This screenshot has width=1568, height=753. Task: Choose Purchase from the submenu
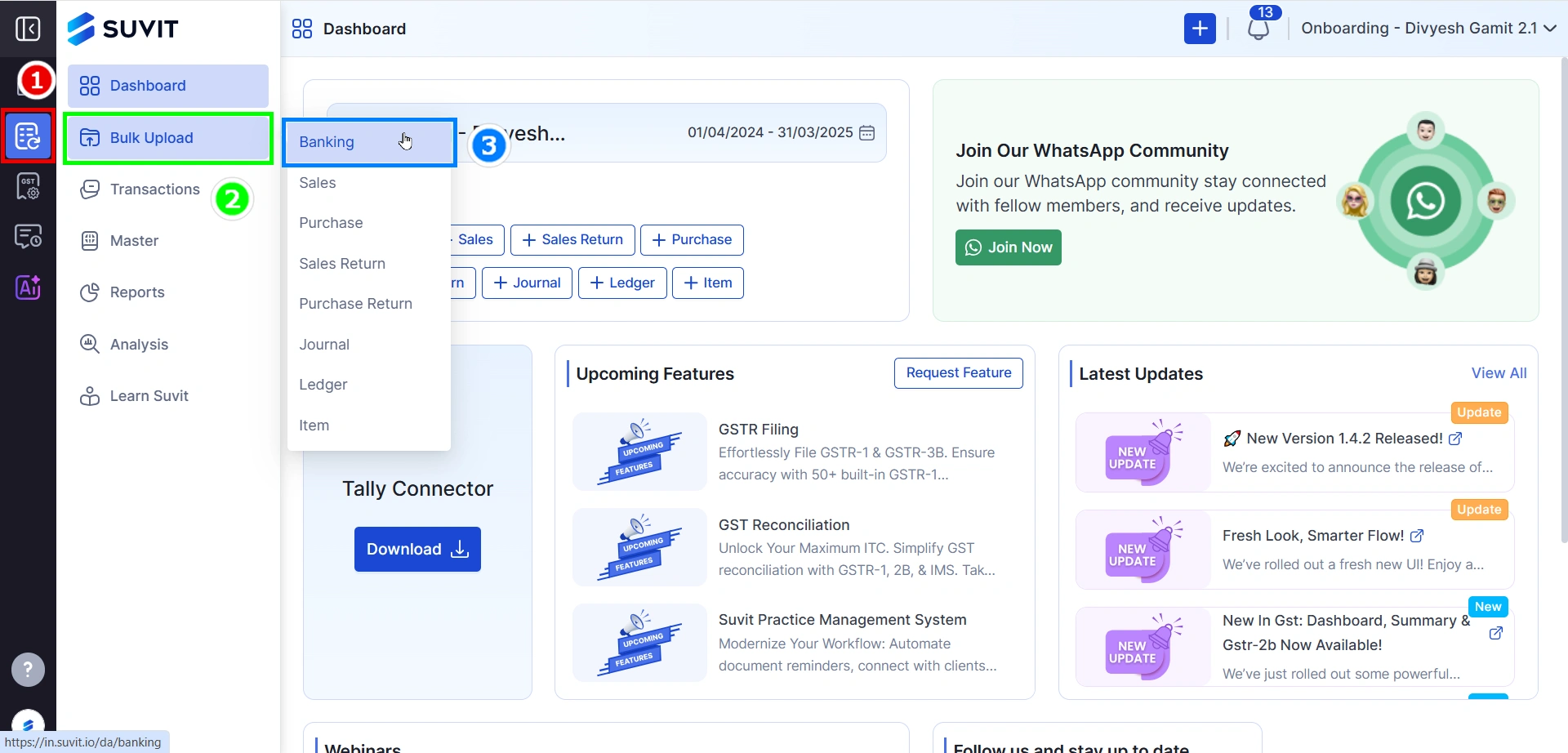369,223
